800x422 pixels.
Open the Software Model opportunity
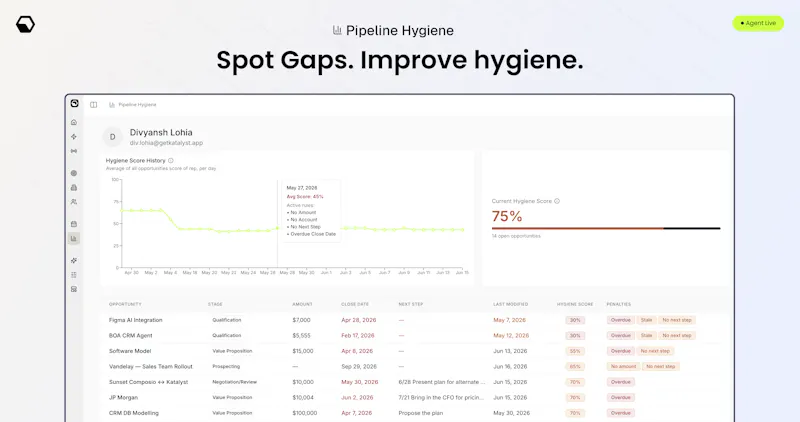[x=130, y=351]
